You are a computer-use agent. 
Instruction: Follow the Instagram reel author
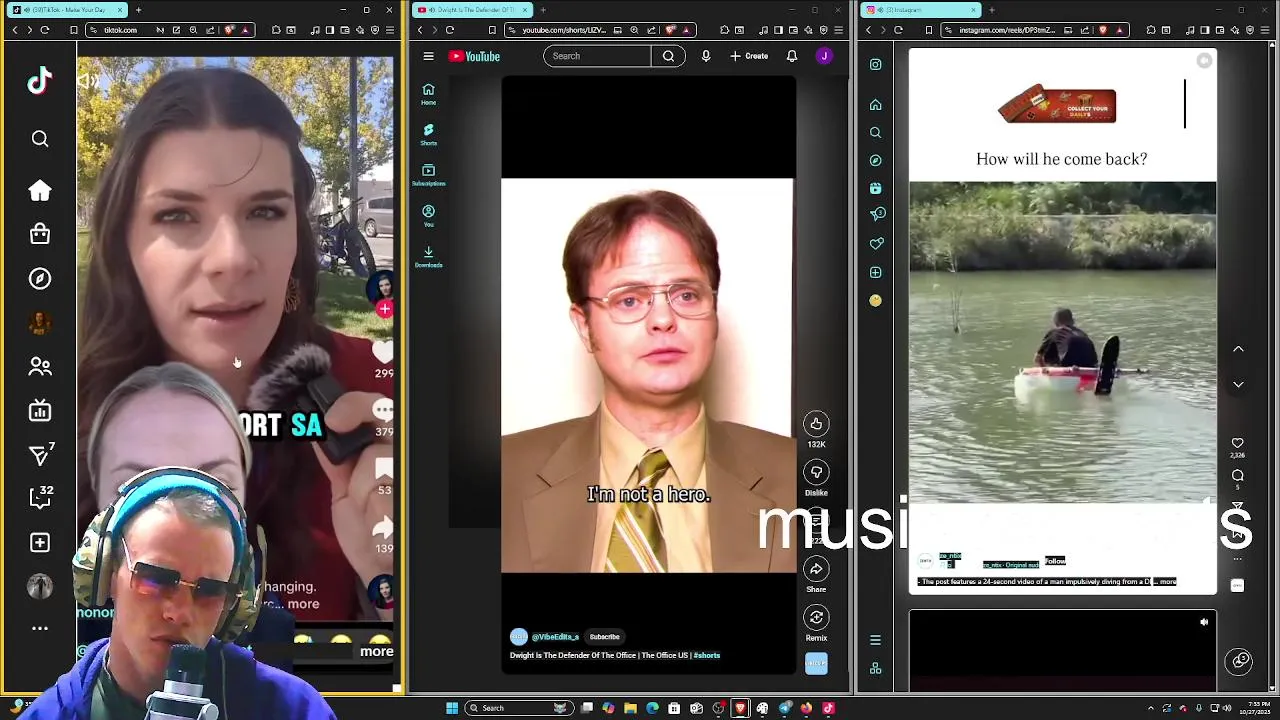tap(1055, 561)
